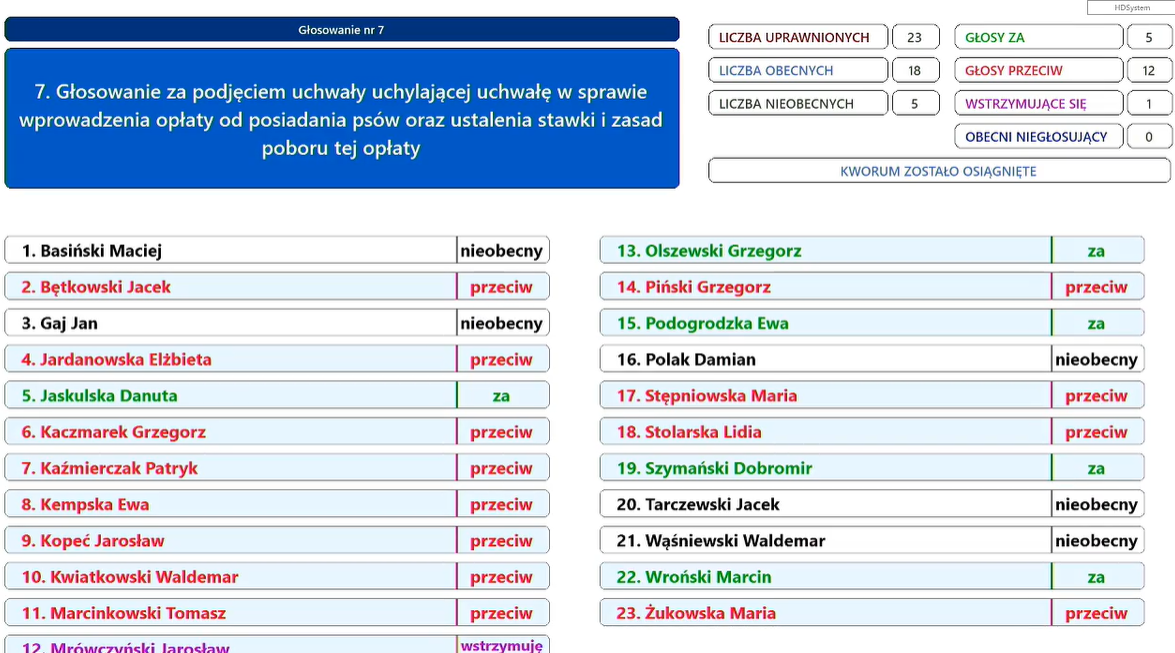Click the OBECNI NIEGŁOSUJĄCY label
Viewport: 1175px width, 653px height.
(1037, 137)
